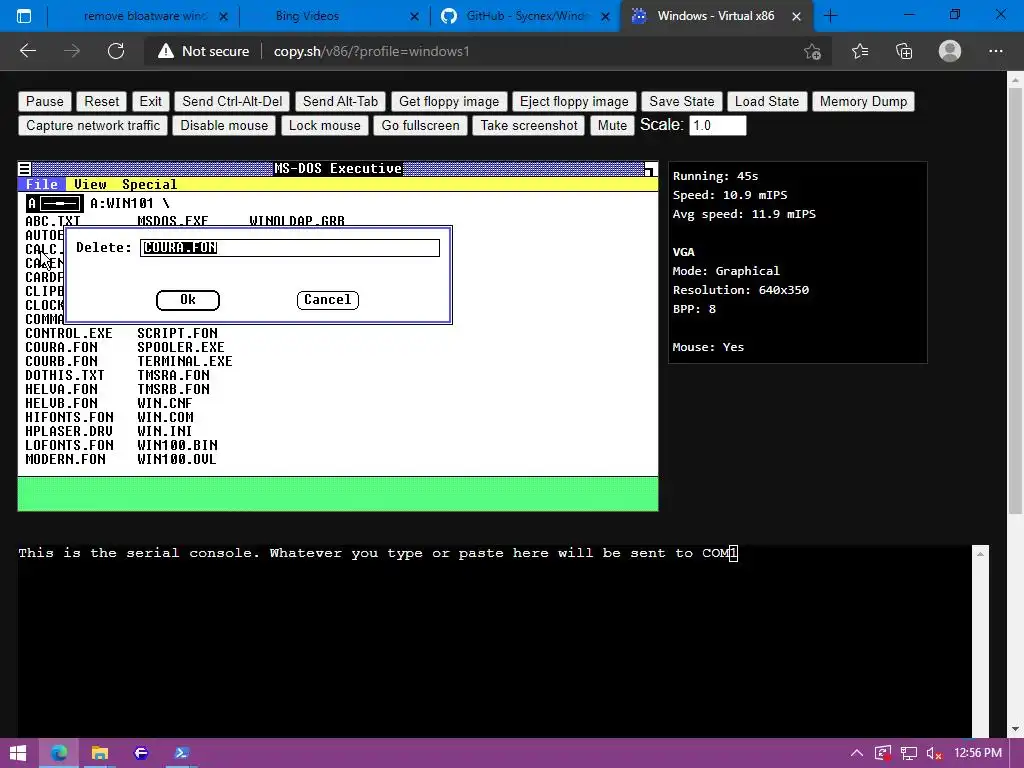The width and height of the screenshot is (1024, 768).
Task: Open the browser profile avatar
Action: click(950, 51)
